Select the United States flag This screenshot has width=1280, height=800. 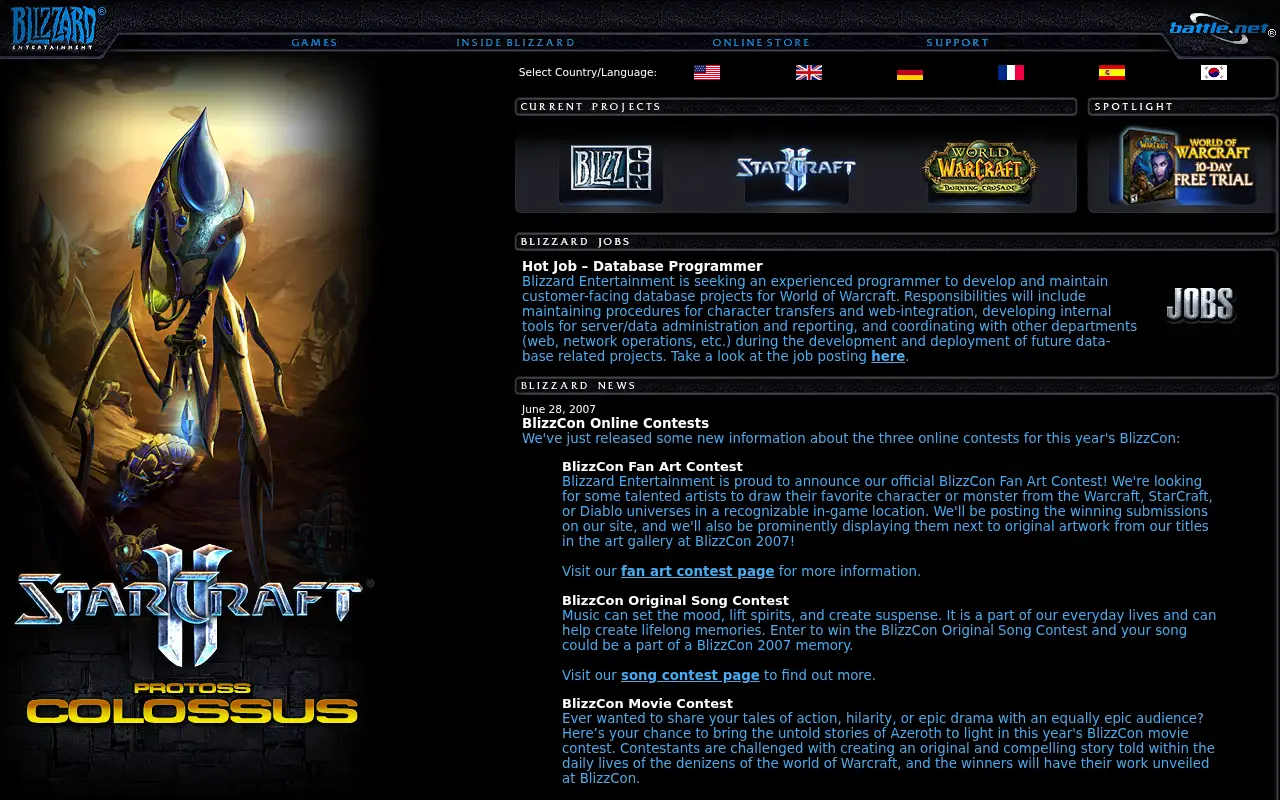(707, 72)
